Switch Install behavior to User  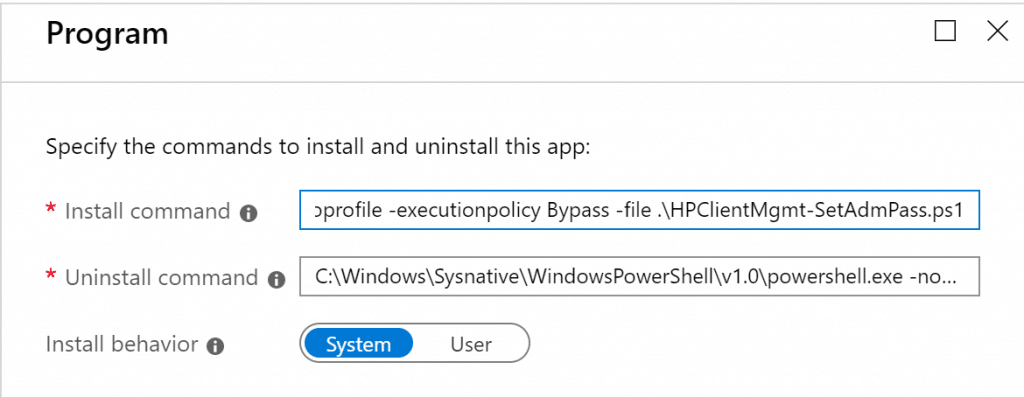point(471,344)
